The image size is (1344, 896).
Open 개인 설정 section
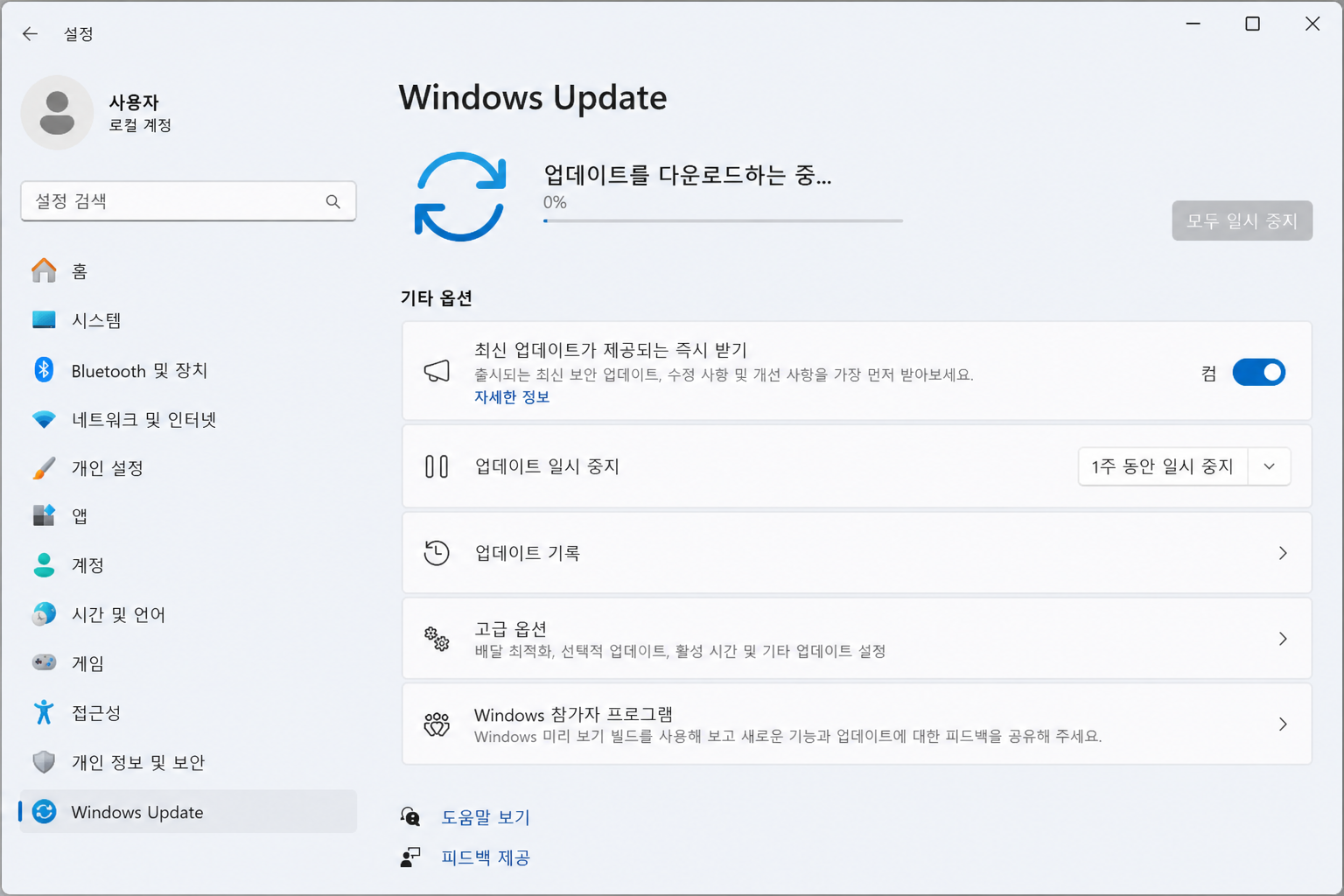pos(188,468)
